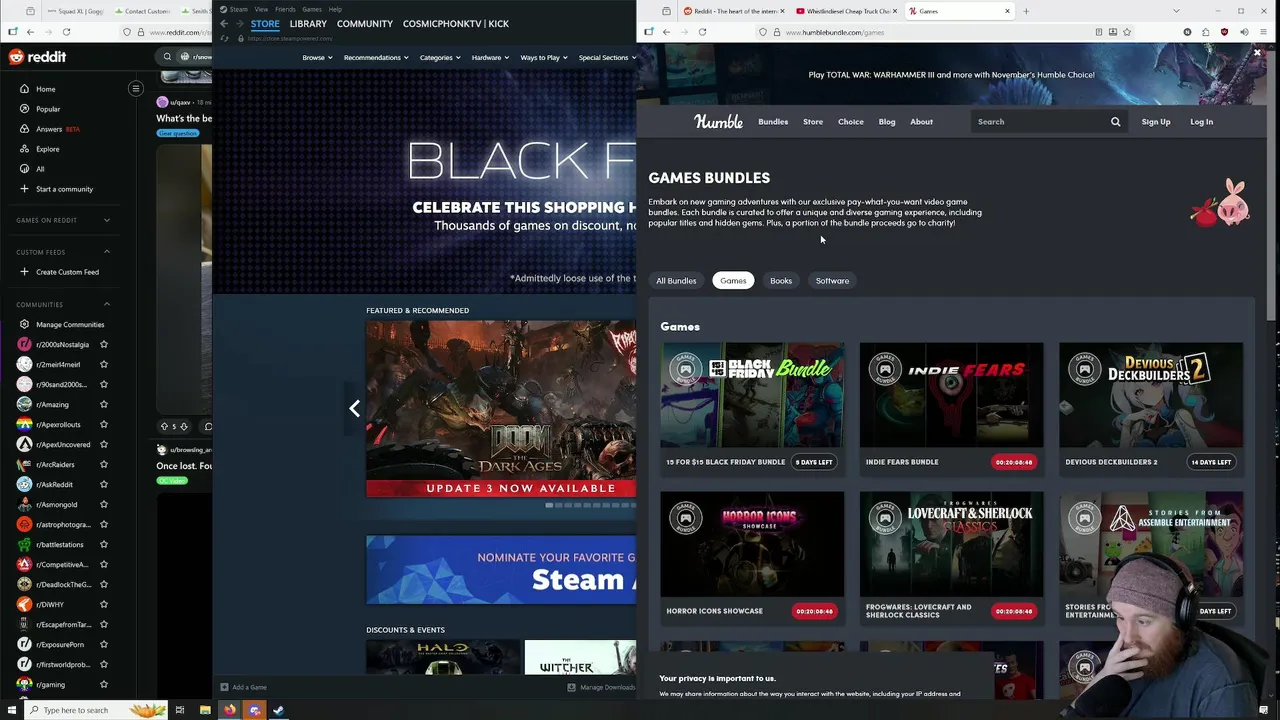1280x720 pixels.
Task: Click the Humble logo on the Humble Bundle page
Action: point(718,122)
